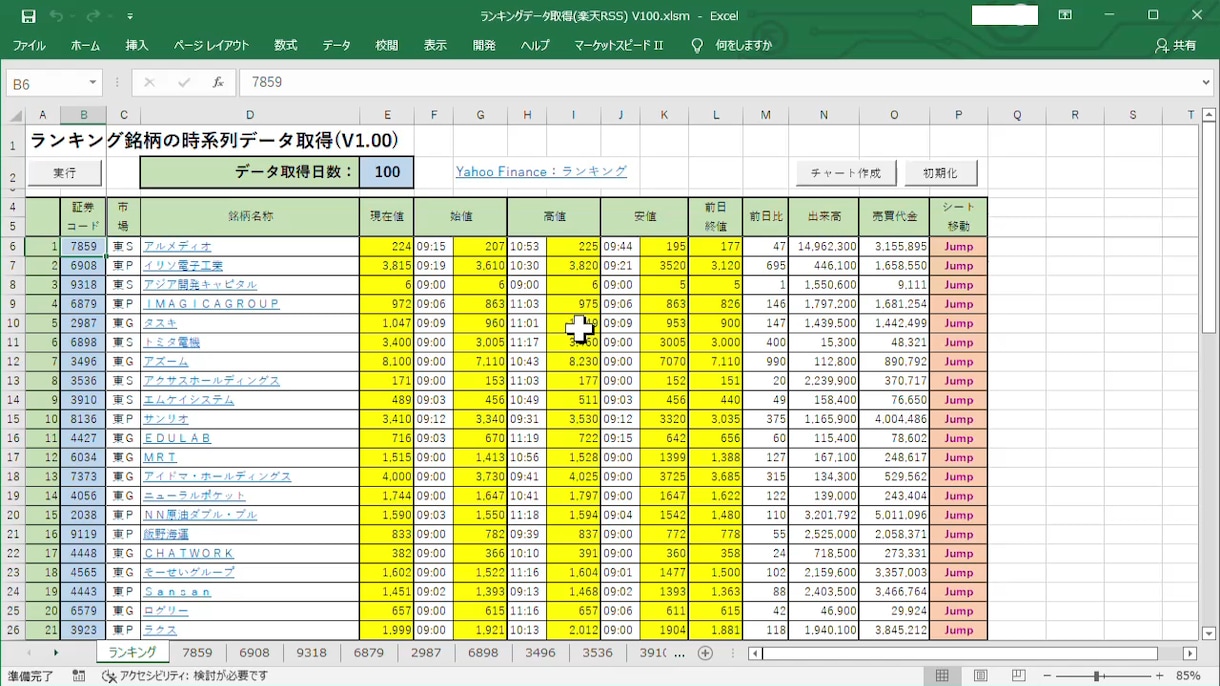Screen dimensions: 1220x686
Task: Show next sheet tabs with right arrow
Action: pos(56,653)
